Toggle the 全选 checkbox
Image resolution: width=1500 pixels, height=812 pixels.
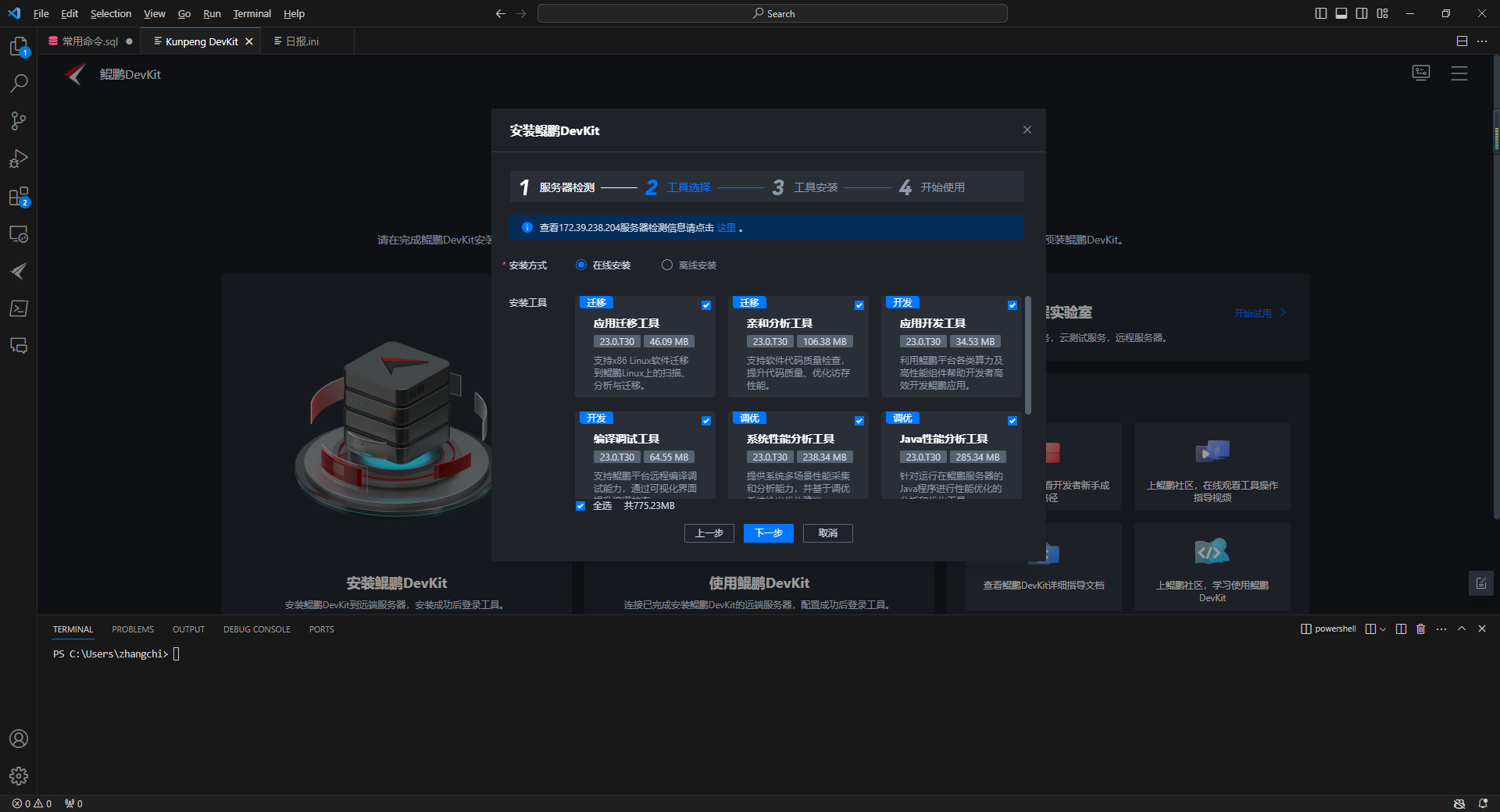[580, 506]
